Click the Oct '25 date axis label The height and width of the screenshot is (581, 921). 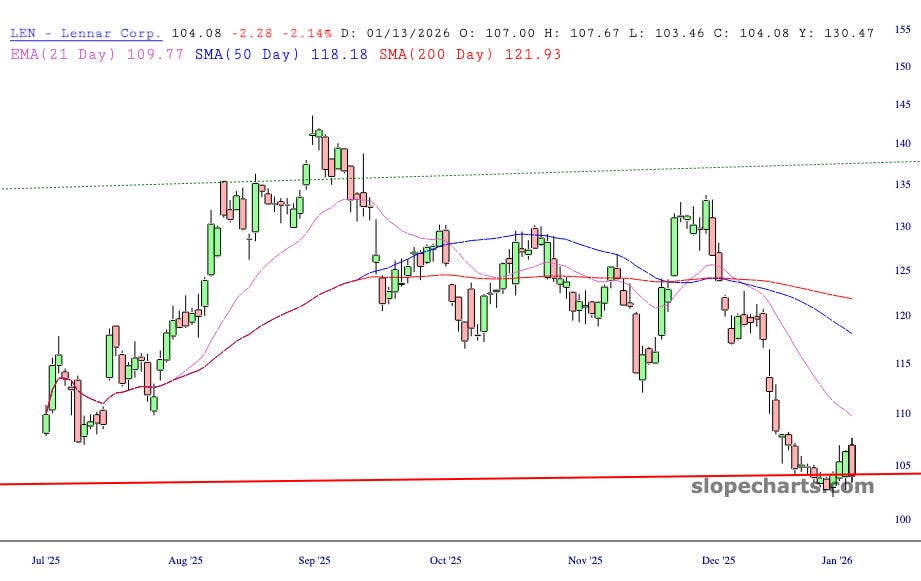446,560
